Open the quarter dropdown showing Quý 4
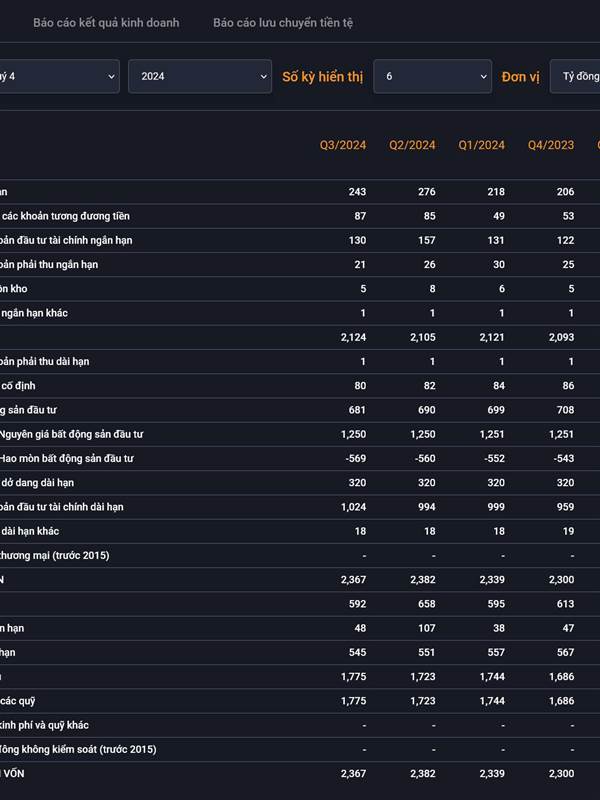600x800 pixels. [60, 77]
